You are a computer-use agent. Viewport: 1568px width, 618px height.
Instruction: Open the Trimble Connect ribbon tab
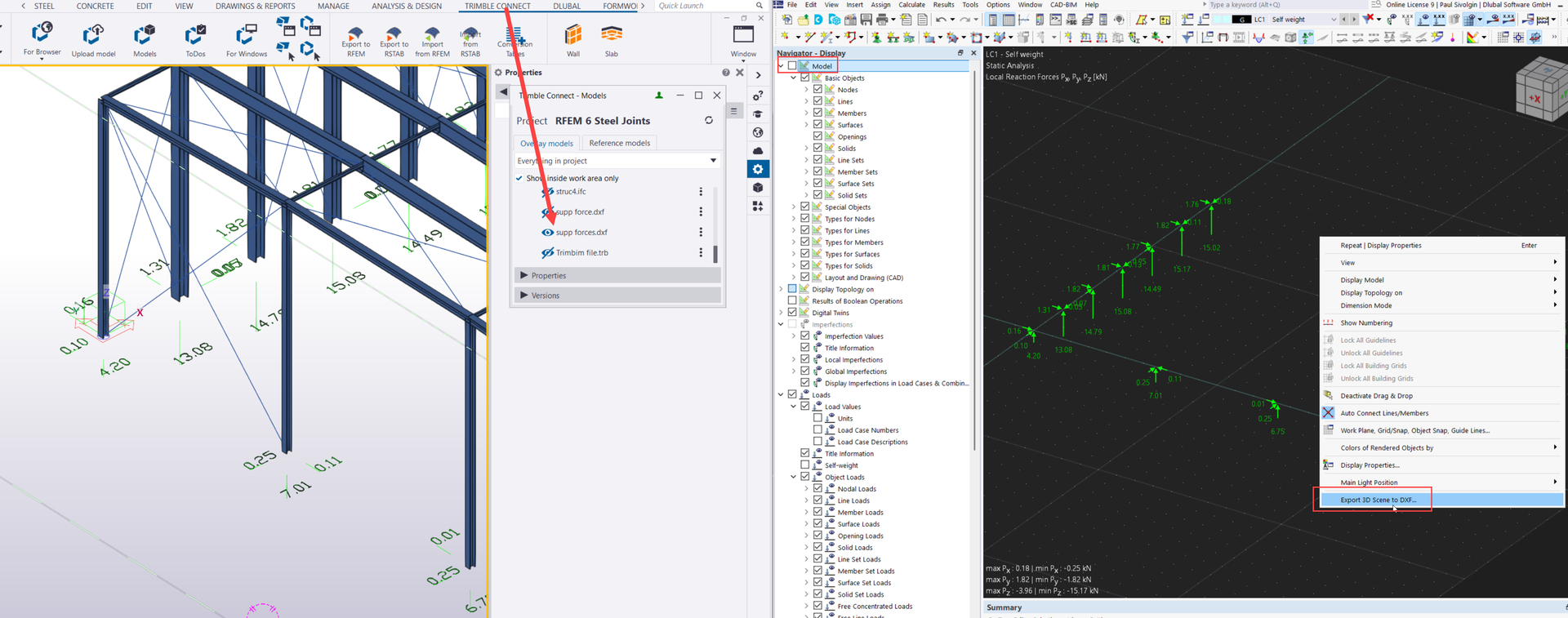coord(497,6)
